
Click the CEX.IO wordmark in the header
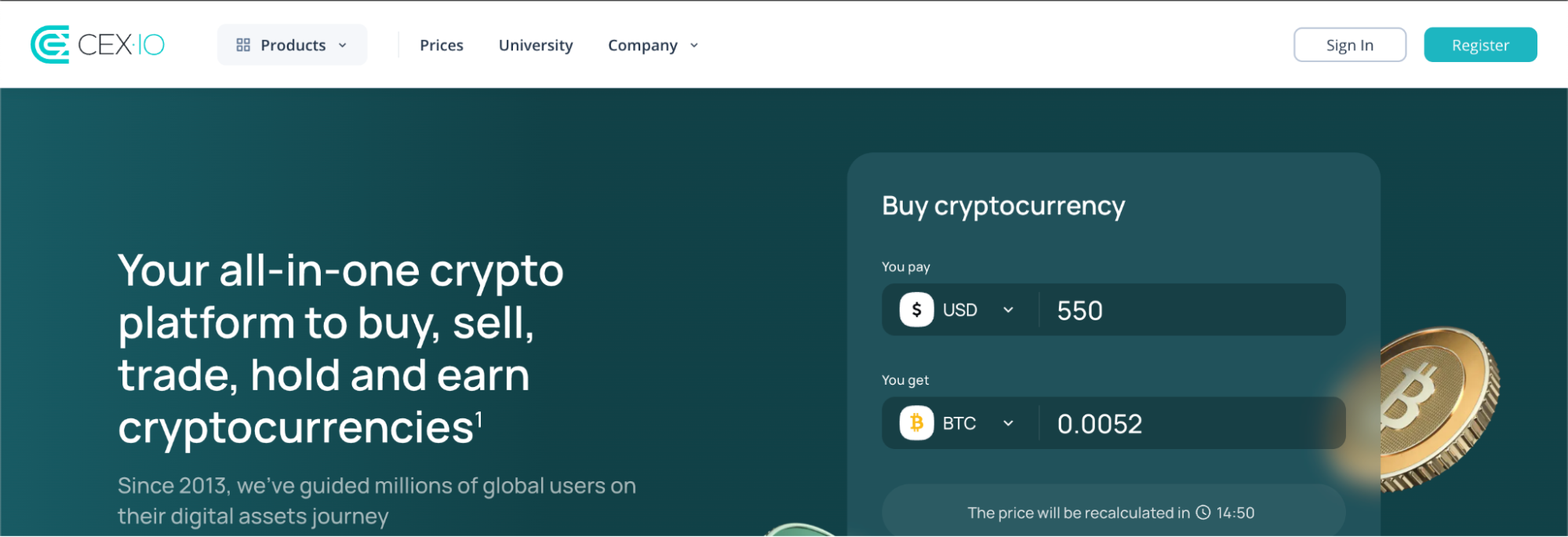[122, 45]
